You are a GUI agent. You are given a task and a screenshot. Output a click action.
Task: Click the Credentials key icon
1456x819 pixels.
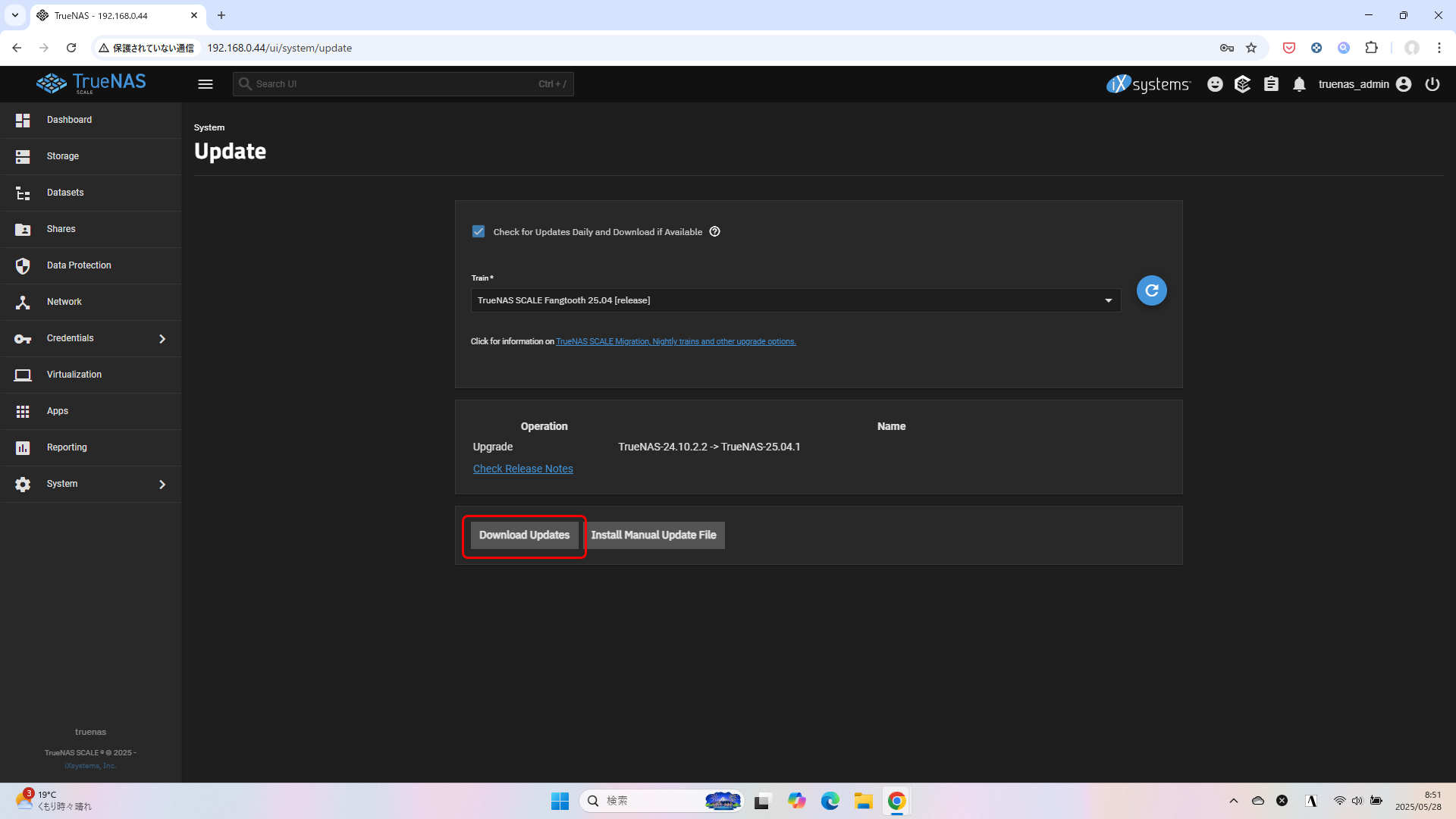(x=23, y=338)
